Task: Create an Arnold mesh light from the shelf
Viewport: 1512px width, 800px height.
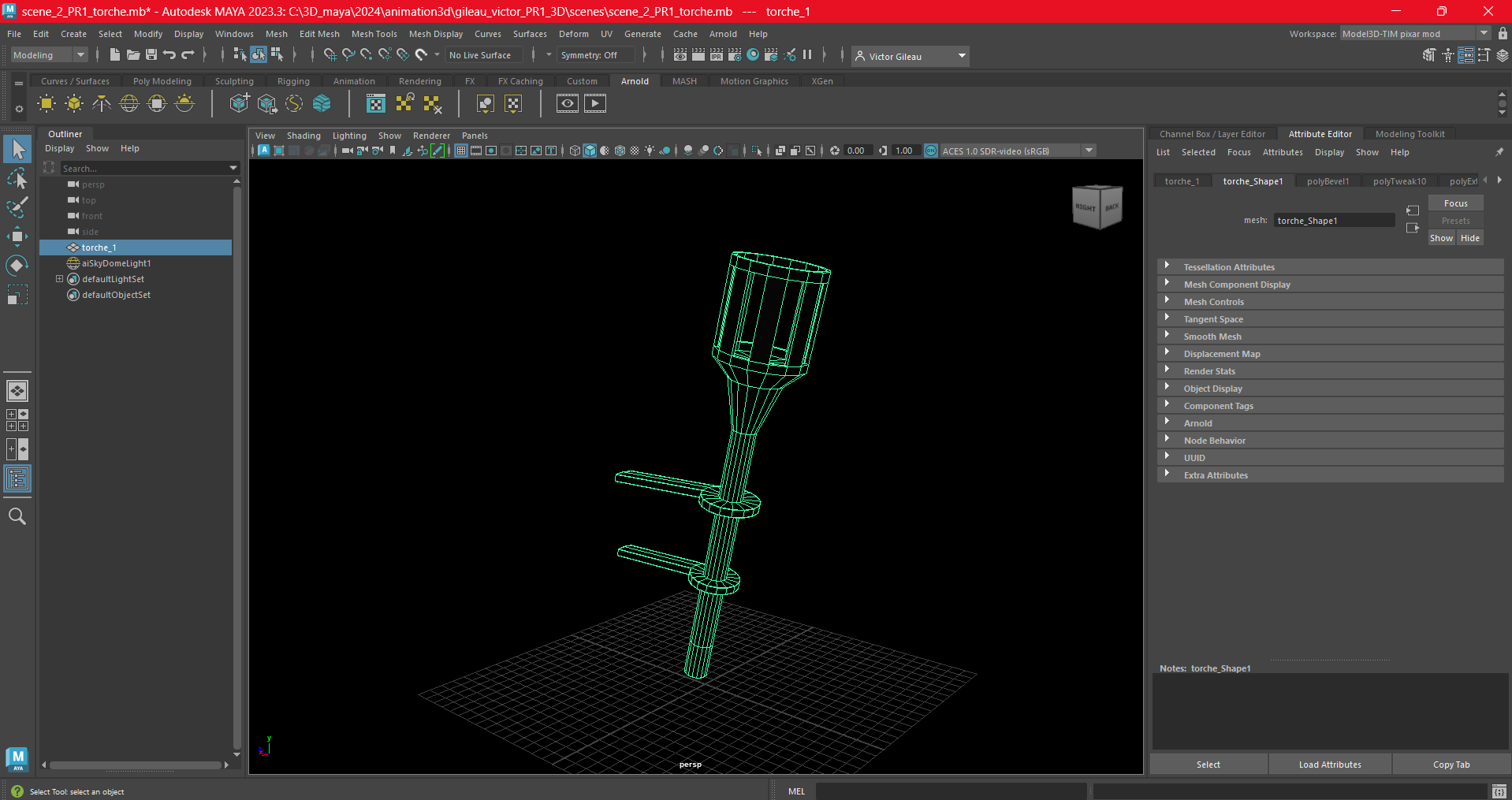Action: [x=74, y=103]
